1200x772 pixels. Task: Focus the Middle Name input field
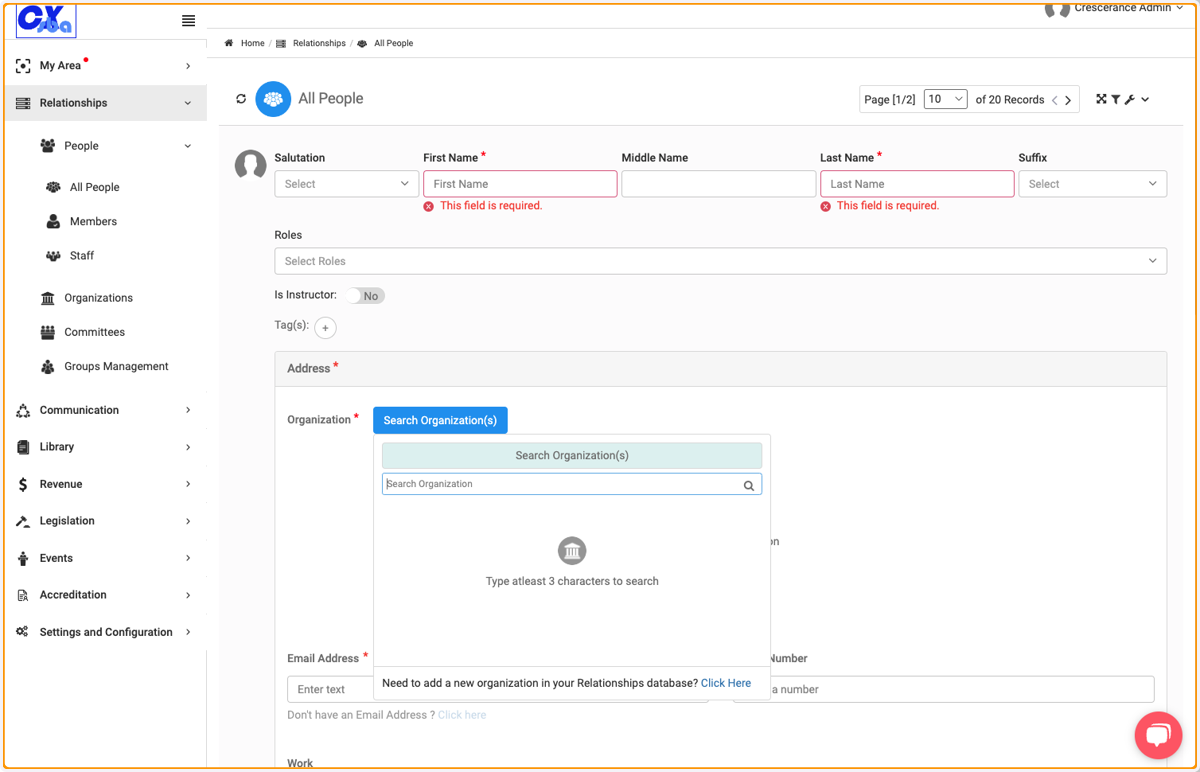[x=718, y=184]
